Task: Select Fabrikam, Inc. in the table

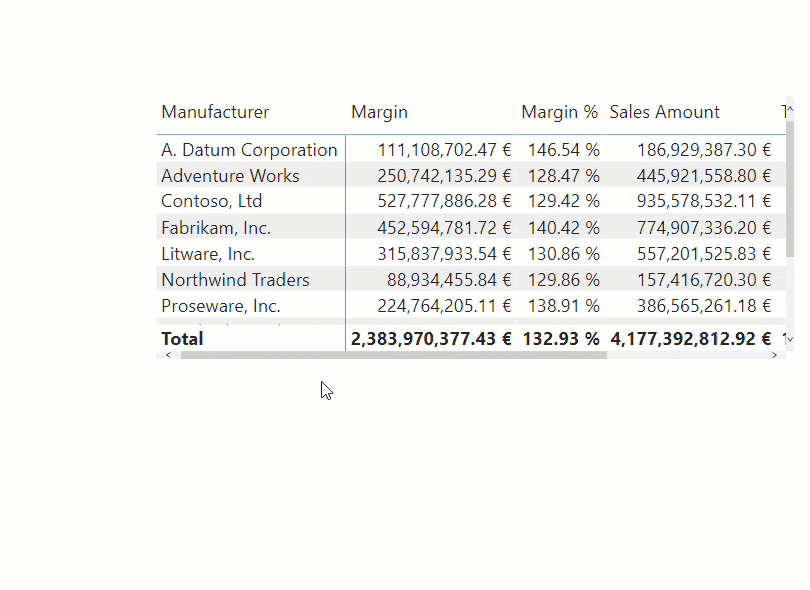Action: tap(216, 228)
